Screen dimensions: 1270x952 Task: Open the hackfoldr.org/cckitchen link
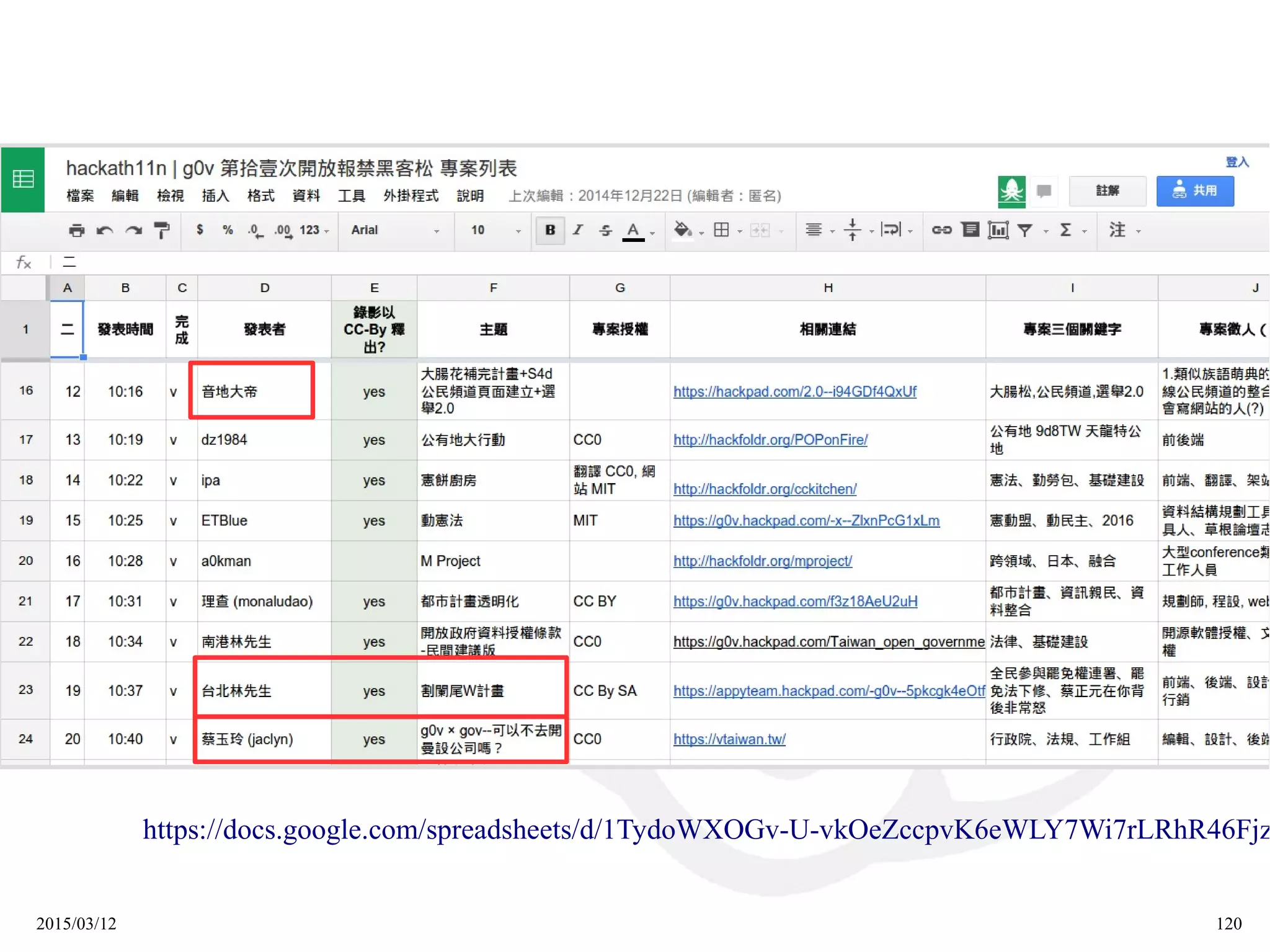click(x=765, y=489)
